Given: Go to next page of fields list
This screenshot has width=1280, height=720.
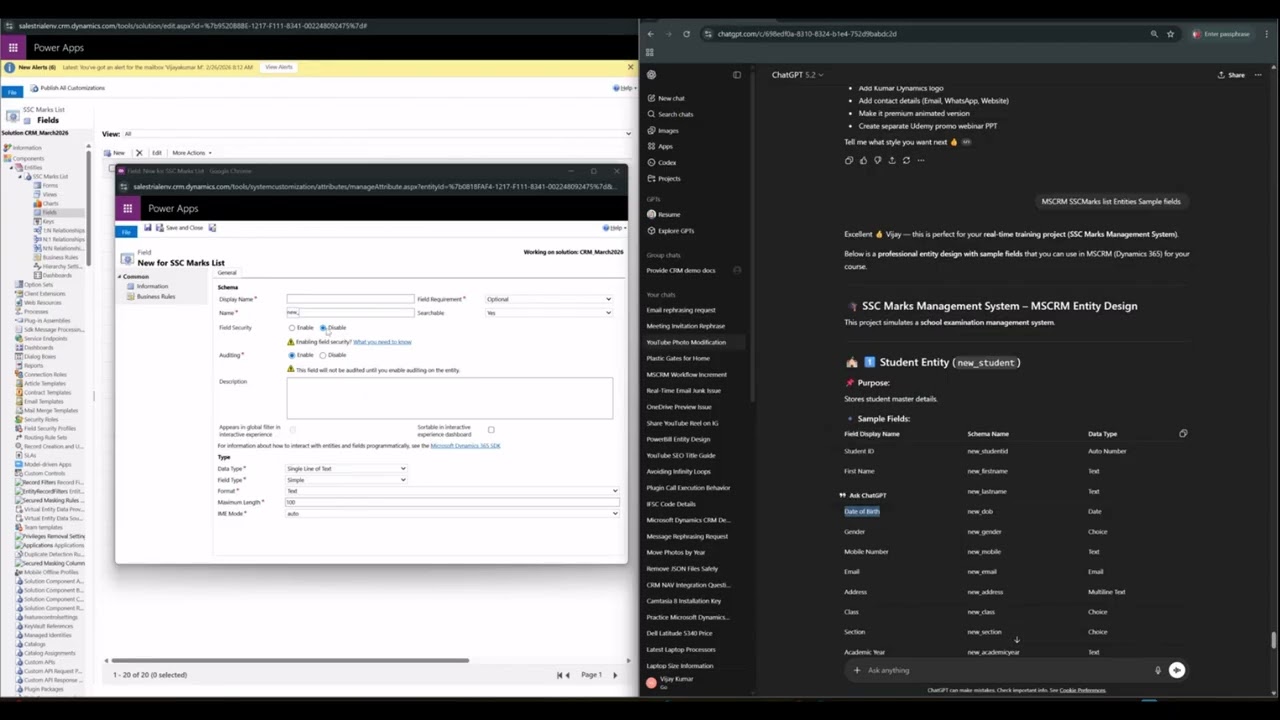Looking at the screenshot, I should tap(615, 675).
